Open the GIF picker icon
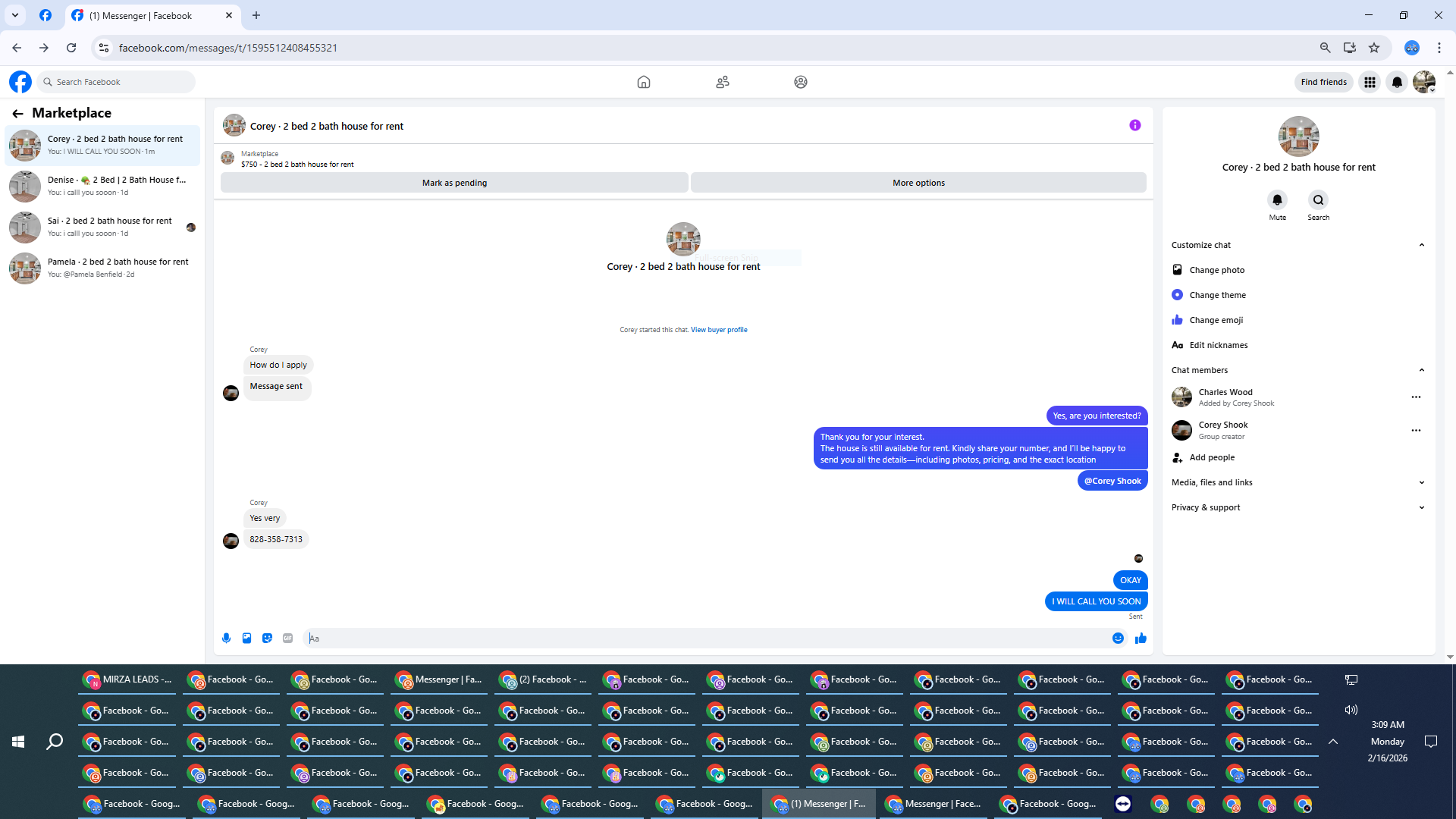The image size is (1456, 819). point(287,639)
